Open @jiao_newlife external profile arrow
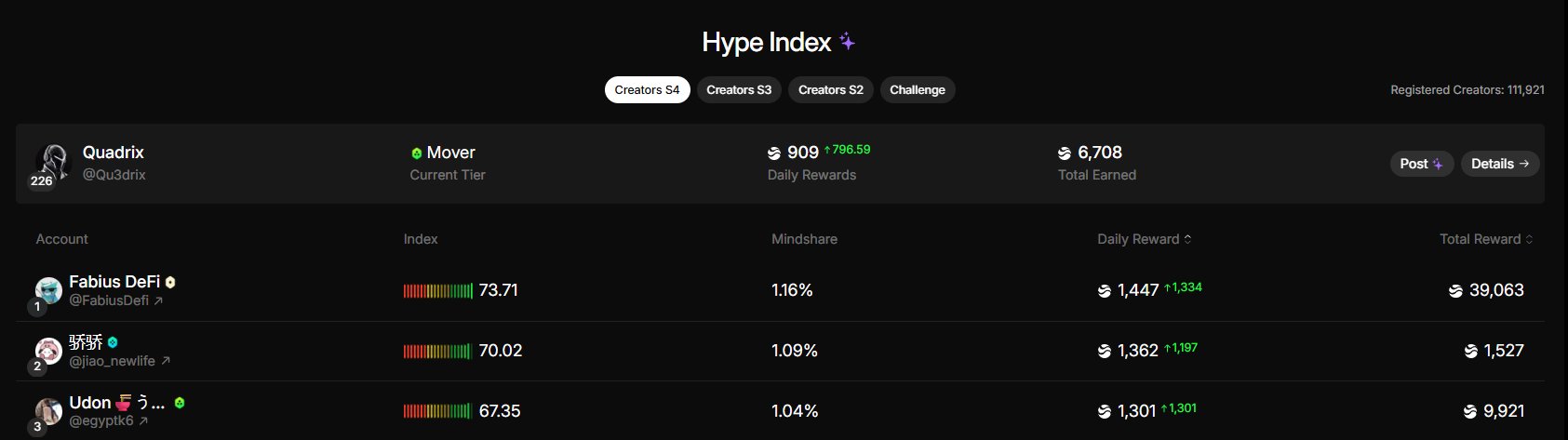 166,361
